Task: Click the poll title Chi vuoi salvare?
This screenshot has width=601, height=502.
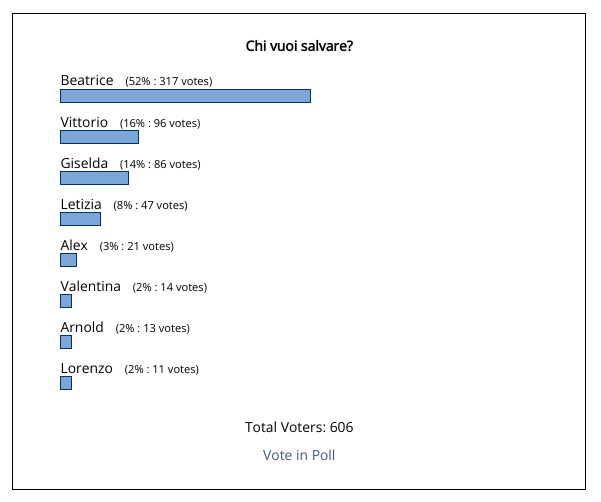Action: 299,46
